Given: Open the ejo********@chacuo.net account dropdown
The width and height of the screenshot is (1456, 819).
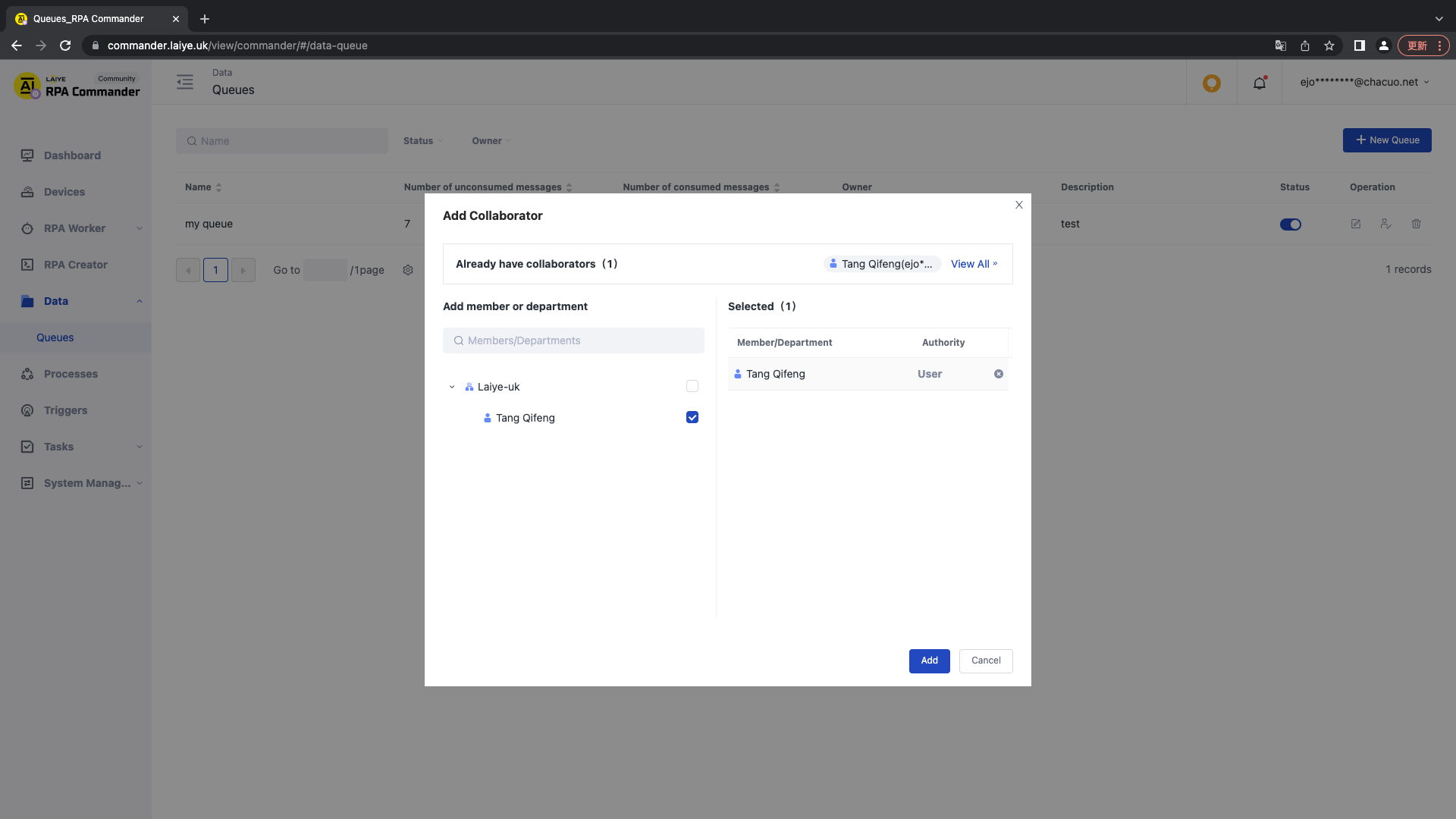Looking at the screenshot, I should click(x=1364, y=82).
